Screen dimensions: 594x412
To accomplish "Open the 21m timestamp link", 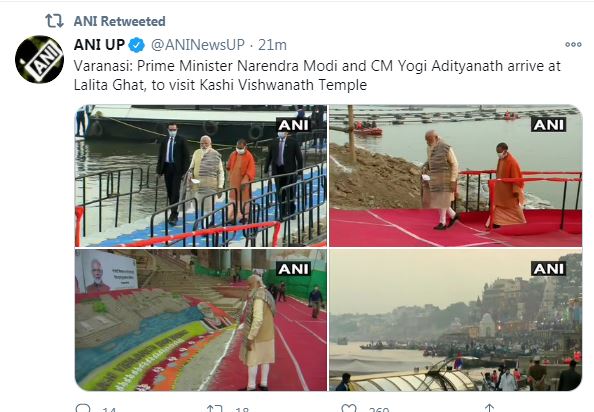I will [272, 45].
